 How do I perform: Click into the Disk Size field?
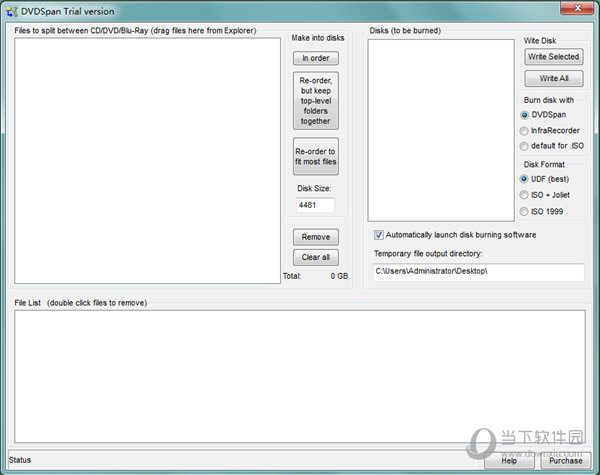(x=315, y=205)
